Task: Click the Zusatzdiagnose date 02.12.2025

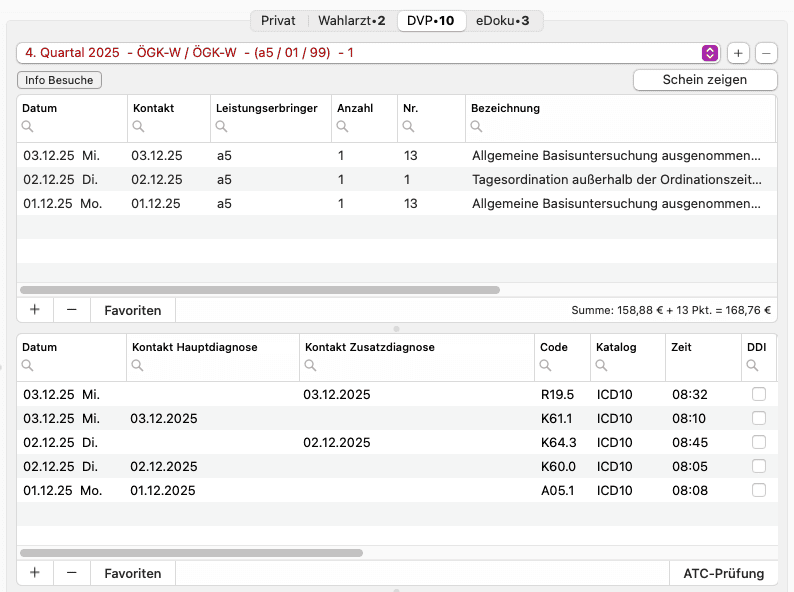Action: pyautogui.click(x=337, y=443)
